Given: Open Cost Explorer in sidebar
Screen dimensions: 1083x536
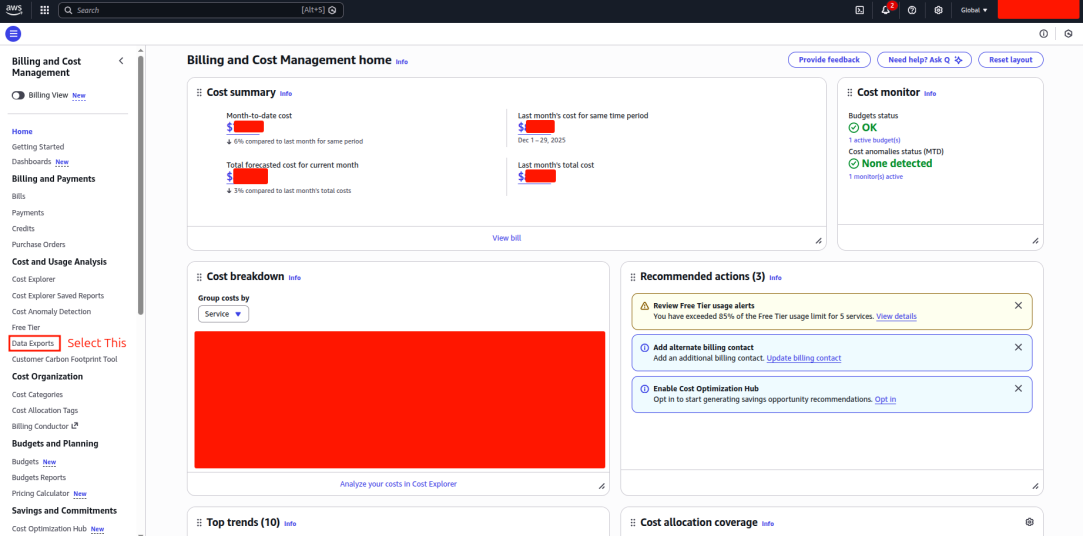Looking at the screenshot, I should 34,279.
